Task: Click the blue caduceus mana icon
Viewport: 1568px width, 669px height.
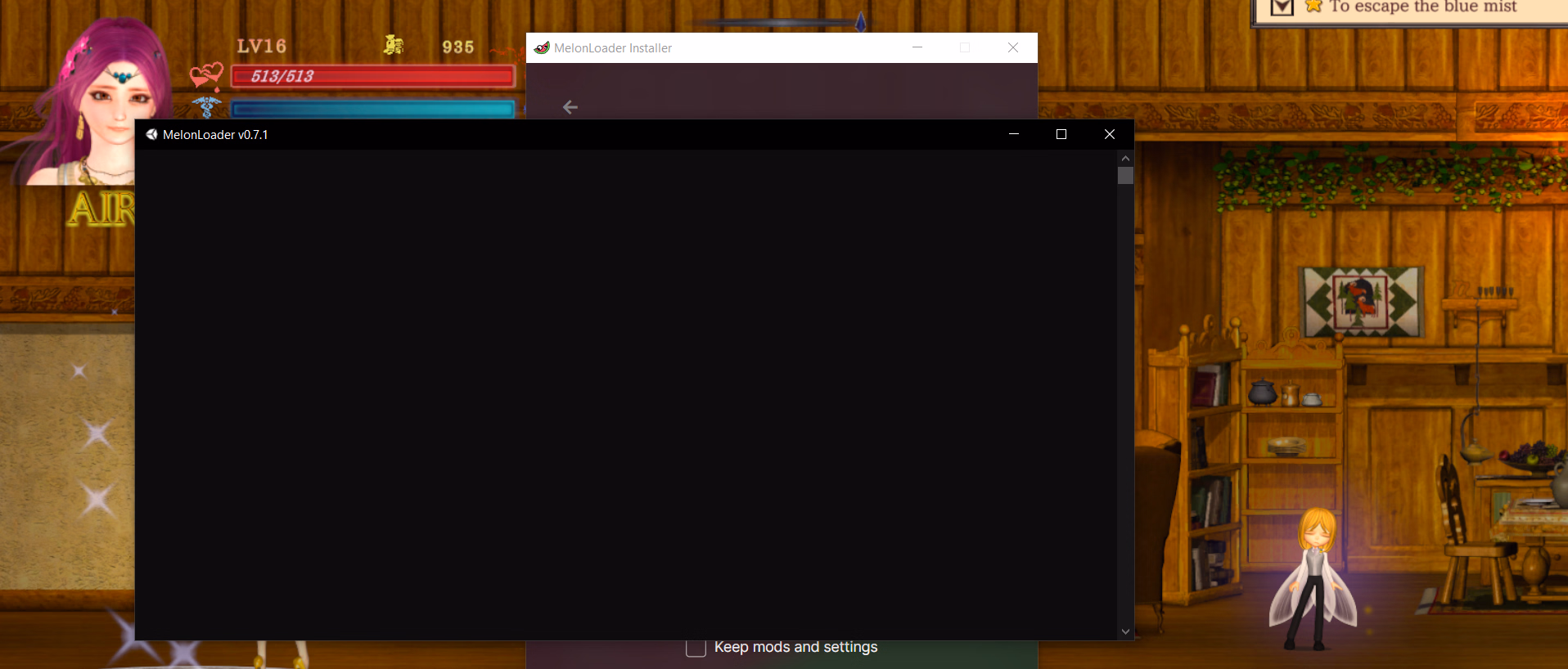Action: coord(206,107)
